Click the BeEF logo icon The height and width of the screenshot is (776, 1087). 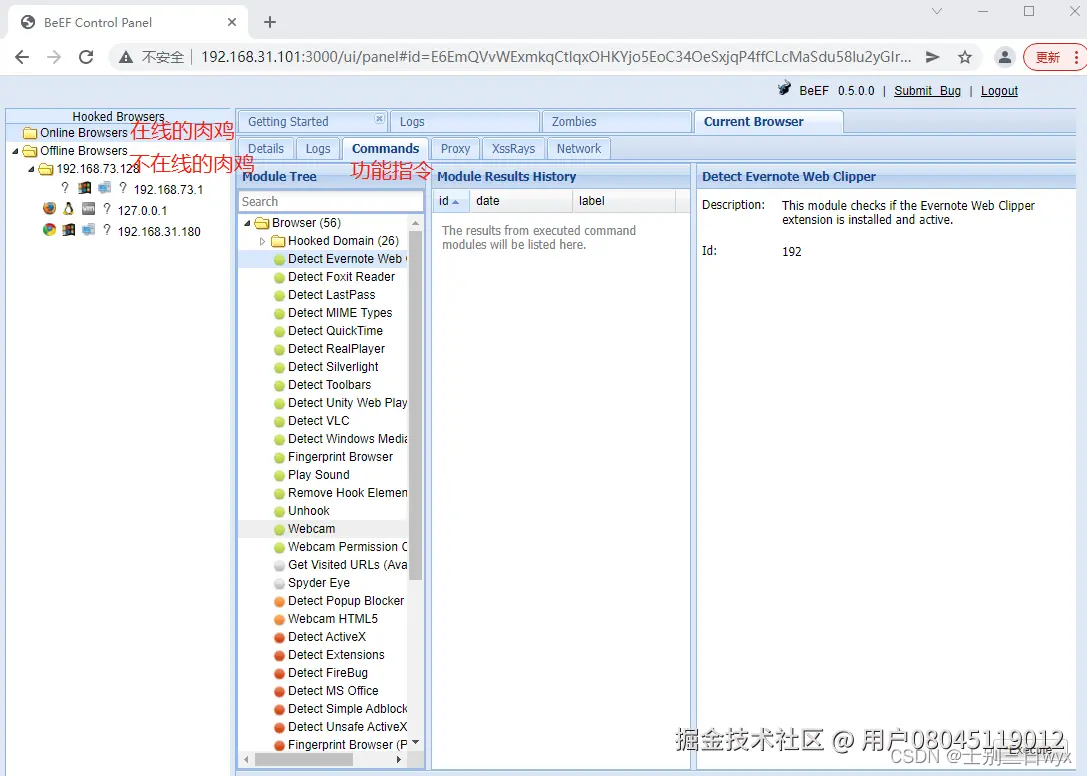click(x=784, y=88)
